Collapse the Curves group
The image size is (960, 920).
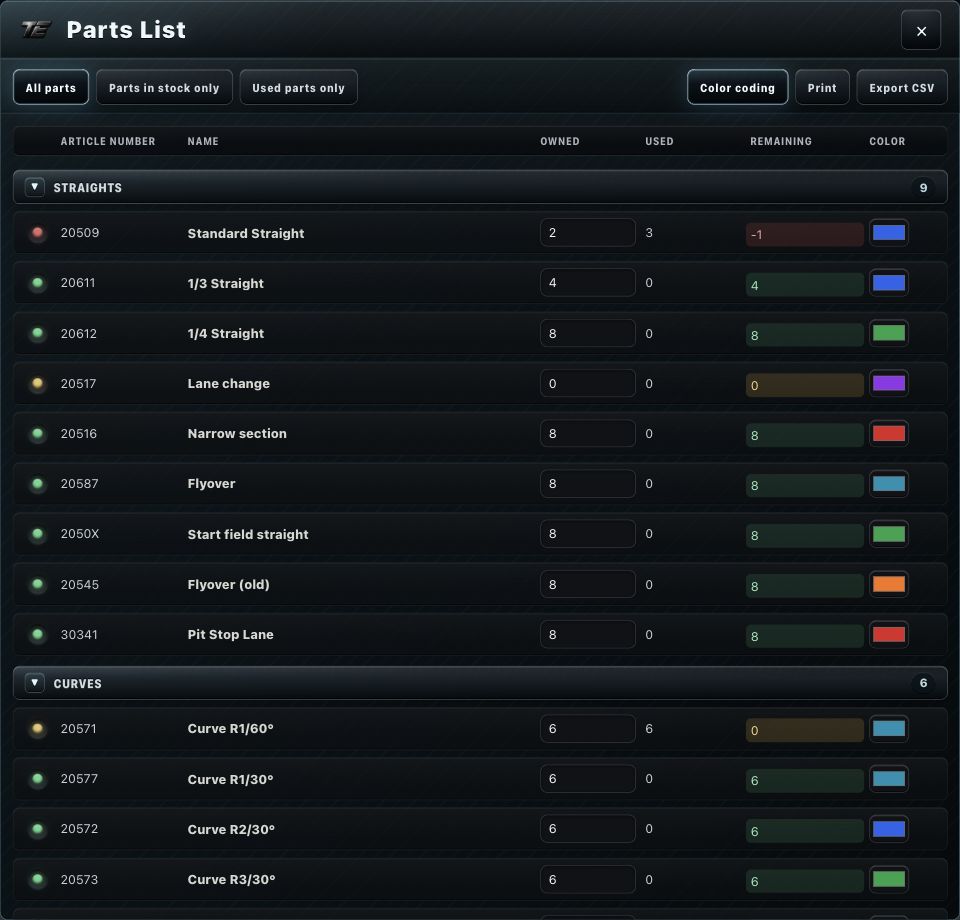35,683
